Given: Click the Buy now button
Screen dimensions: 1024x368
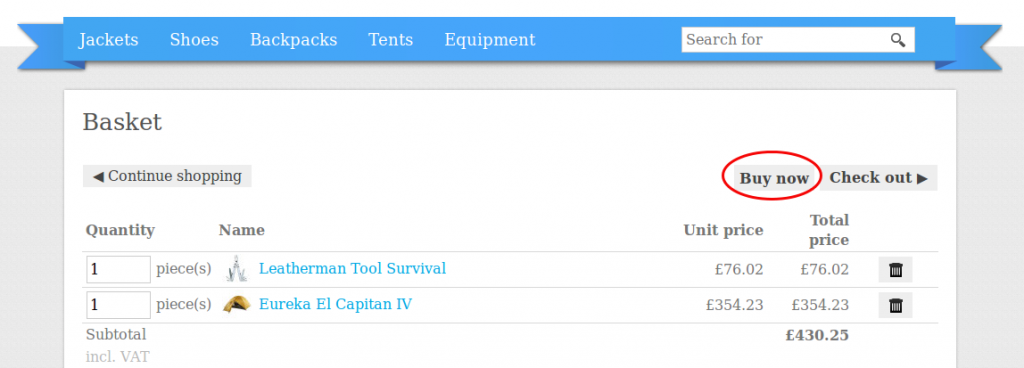Looking at the screenshot, I should (x=774, y=178).
